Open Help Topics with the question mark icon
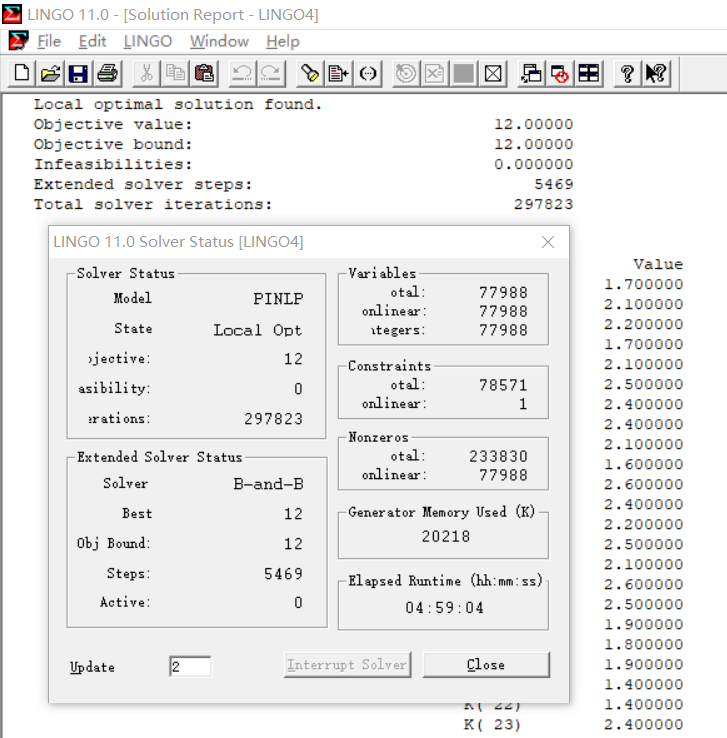 (627, 73)
